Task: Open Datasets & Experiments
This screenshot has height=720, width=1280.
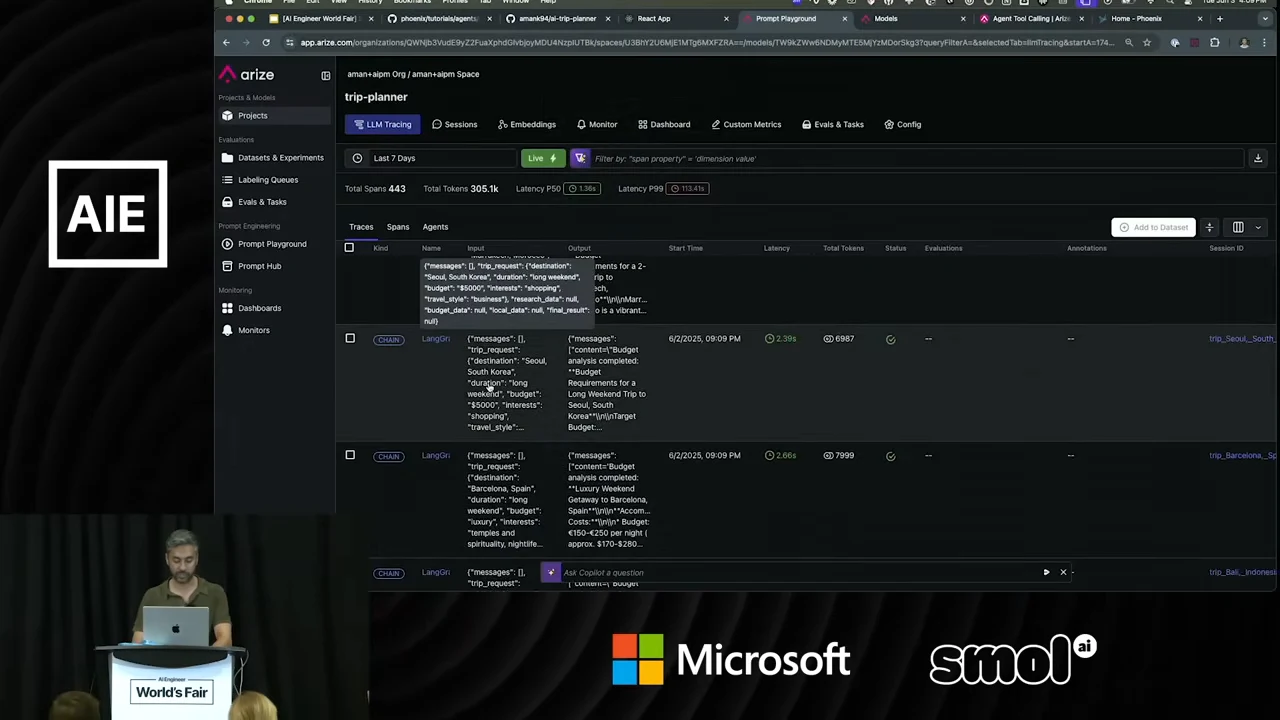Action: (275, 158)
